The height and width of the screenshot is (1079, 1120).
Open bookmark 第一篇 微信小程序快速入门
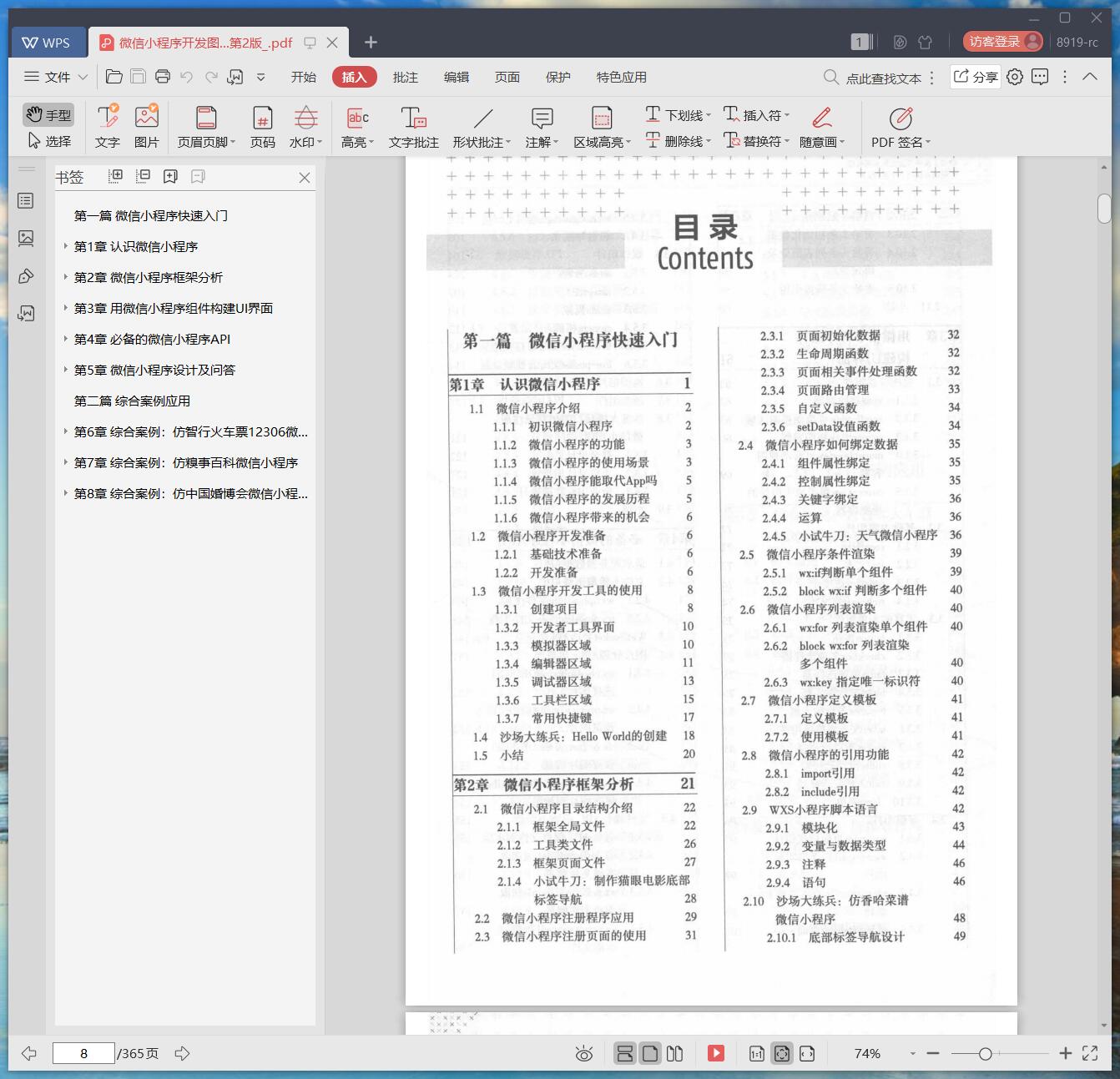coord(151,215)
